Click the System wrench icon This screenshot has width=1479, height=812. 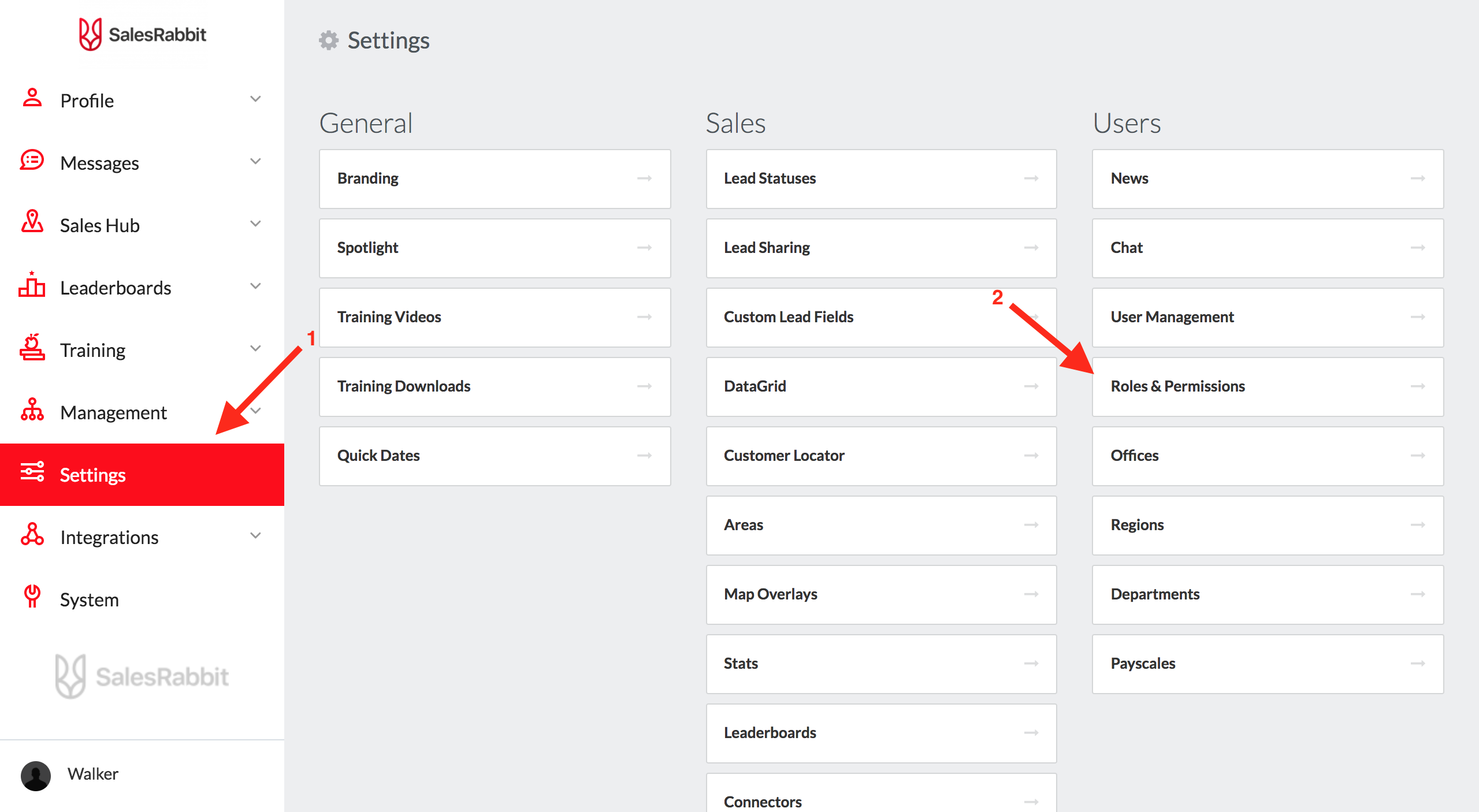[x=32, y=597]
